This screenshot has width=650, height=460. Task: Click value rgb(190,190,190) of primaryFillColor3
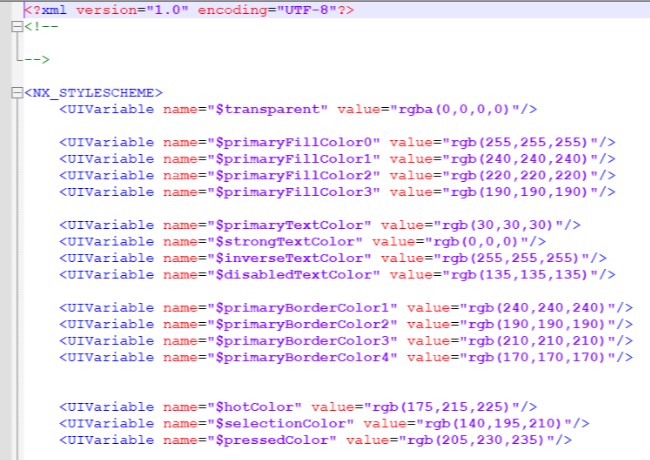pyautogui.click(x=519, y=192)
